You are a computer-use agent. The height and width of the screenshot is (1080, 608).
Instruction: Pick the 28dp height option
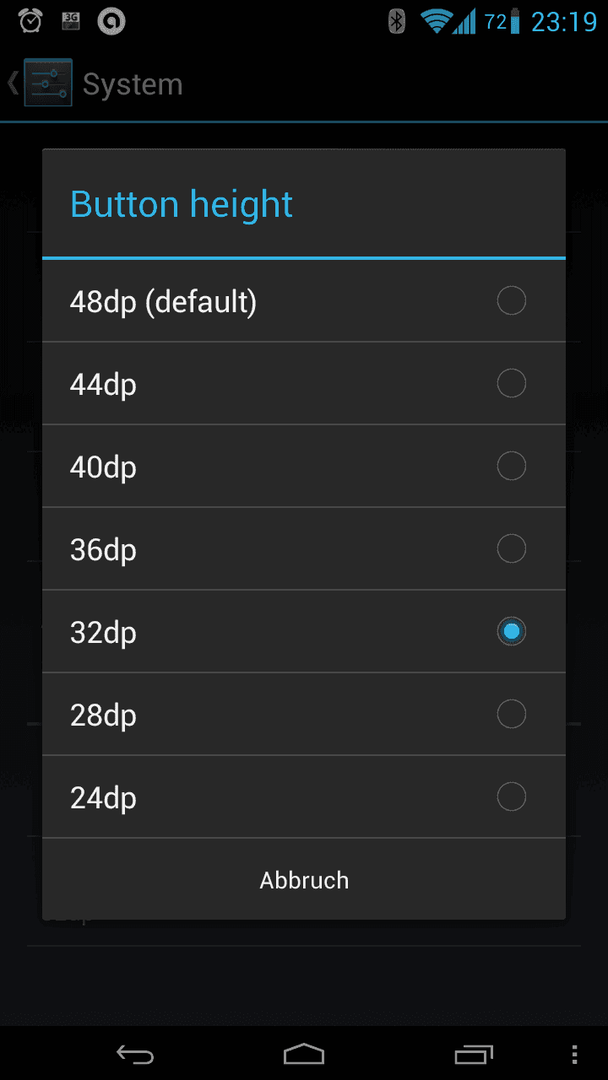click(304, 714)
